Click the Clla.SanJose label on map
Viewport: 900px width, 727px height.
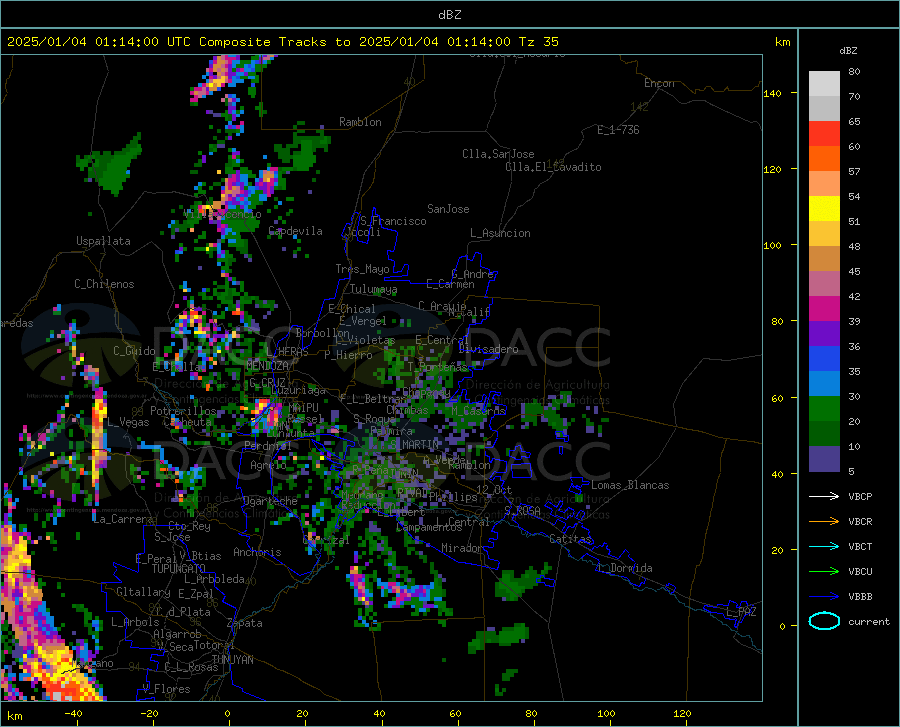498,154
